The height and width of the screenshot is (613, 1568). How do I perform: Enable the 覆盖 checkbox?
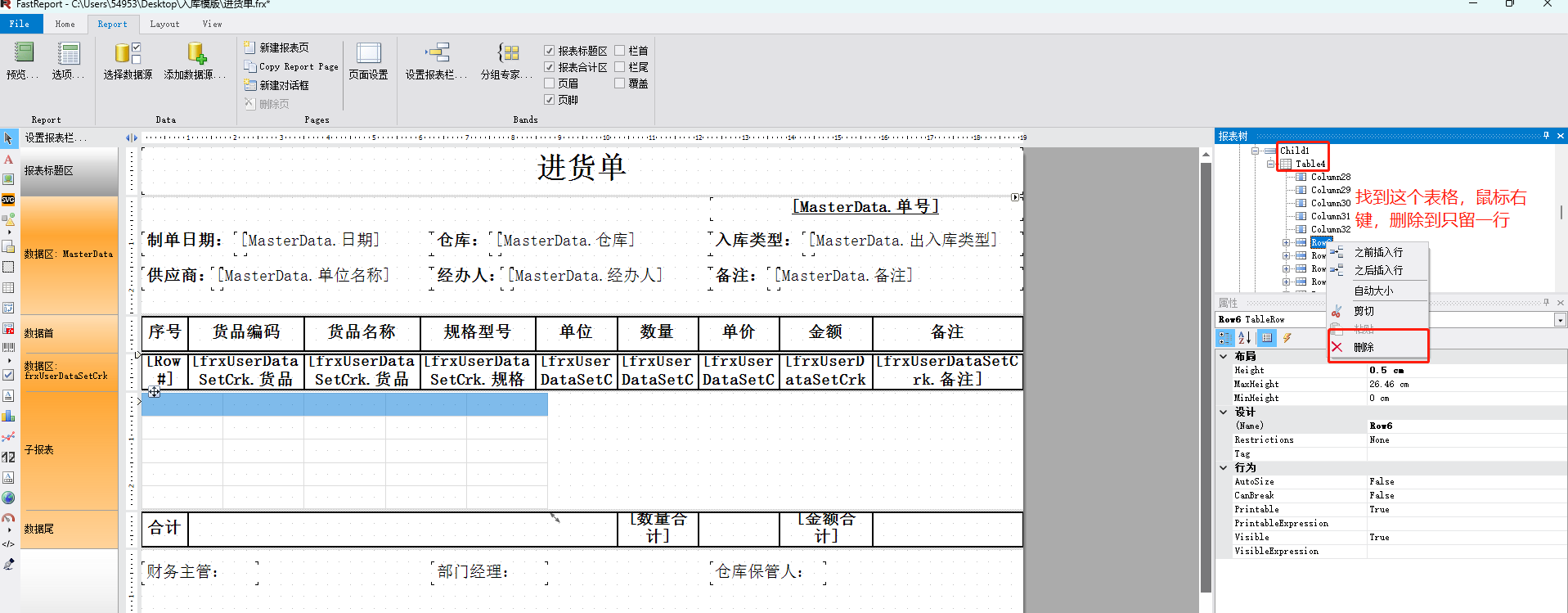point(620,83)
